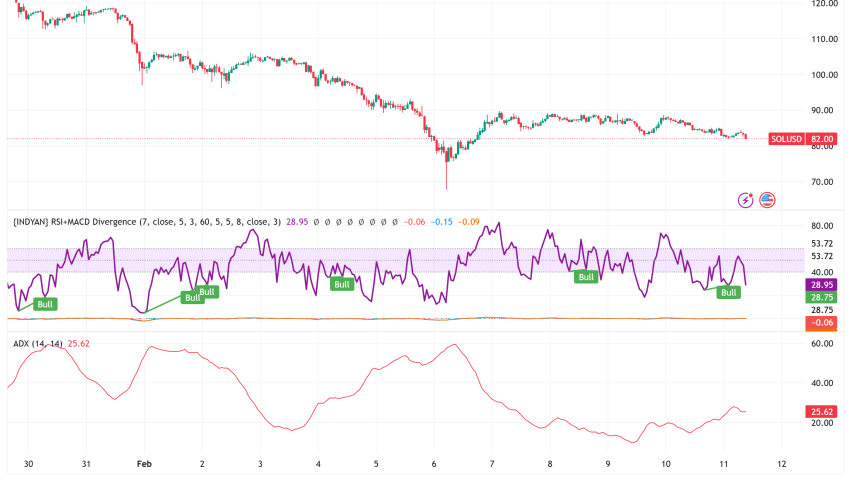Click the orange -0.06 MACD value tag
Image resolution: width=852 pixels, height=485 pixels.
pyautogui.click(x=823, y=322)
